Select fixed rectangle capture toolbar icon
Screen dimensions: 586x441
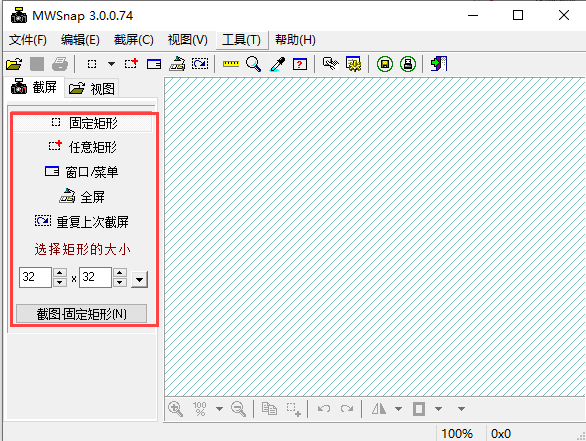pyautogui.click(x=92, y=64)
